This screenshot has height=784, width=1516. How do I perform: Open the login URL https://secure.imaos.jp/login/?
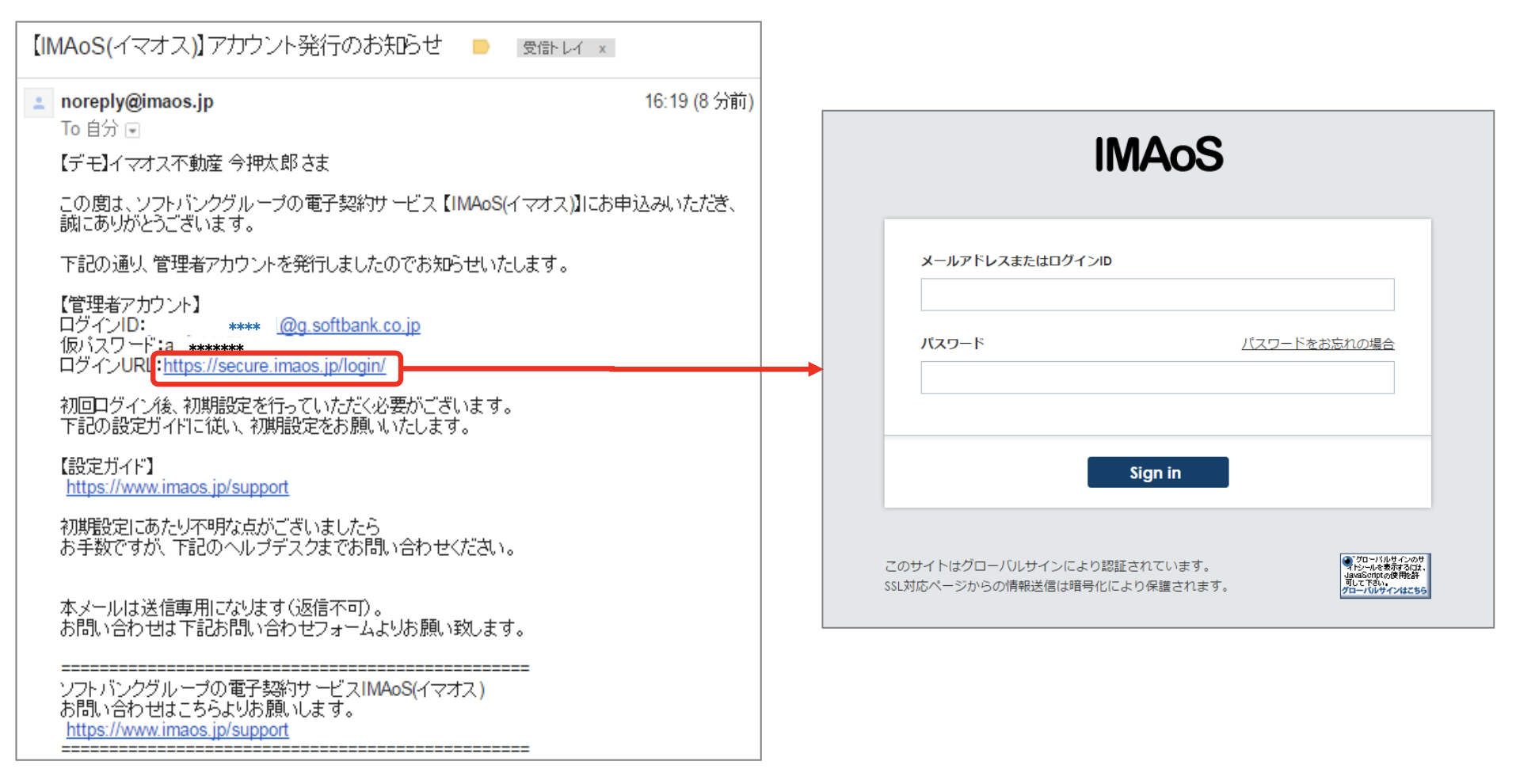274,366
